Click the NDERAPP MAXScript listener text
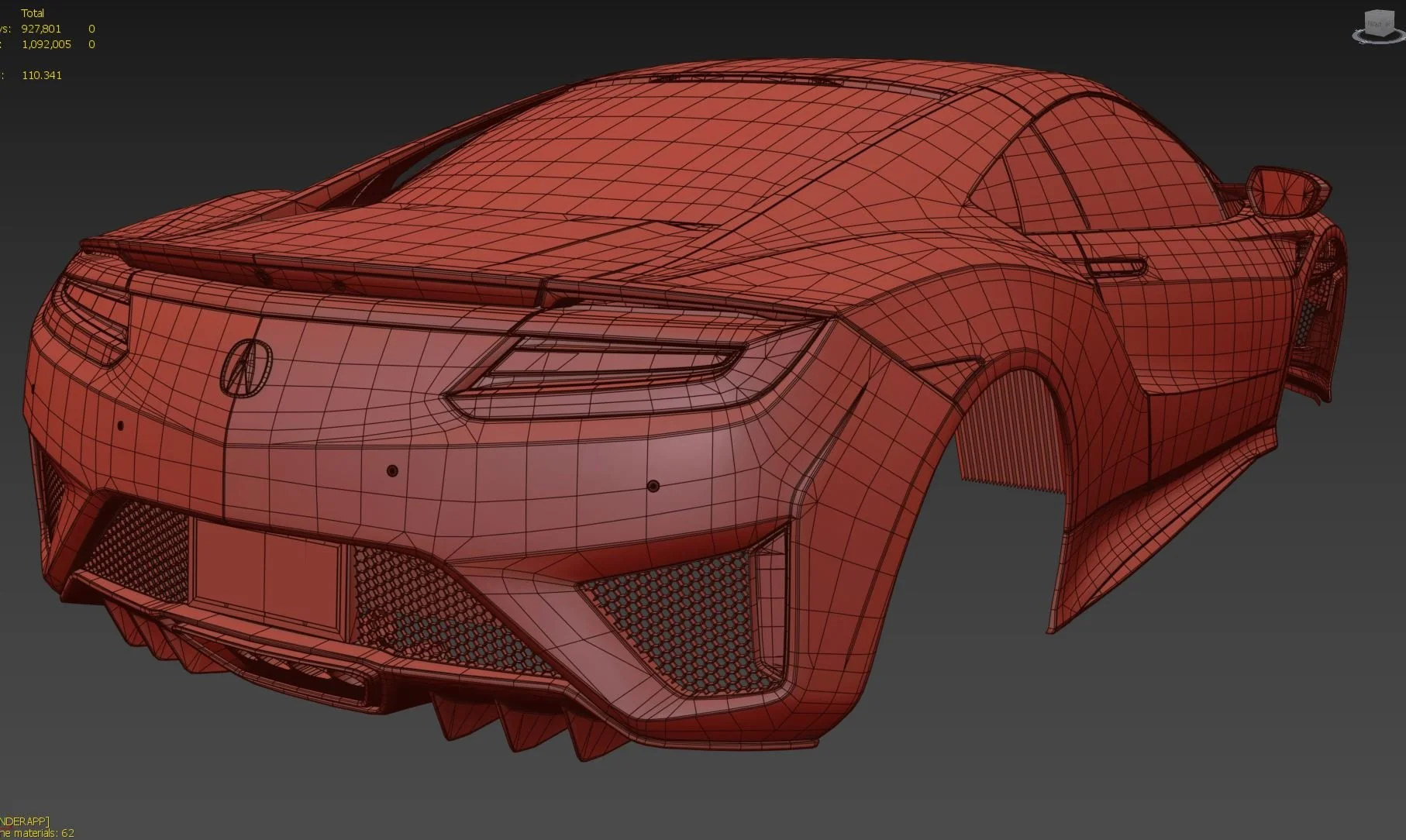 tap(25, 821)
